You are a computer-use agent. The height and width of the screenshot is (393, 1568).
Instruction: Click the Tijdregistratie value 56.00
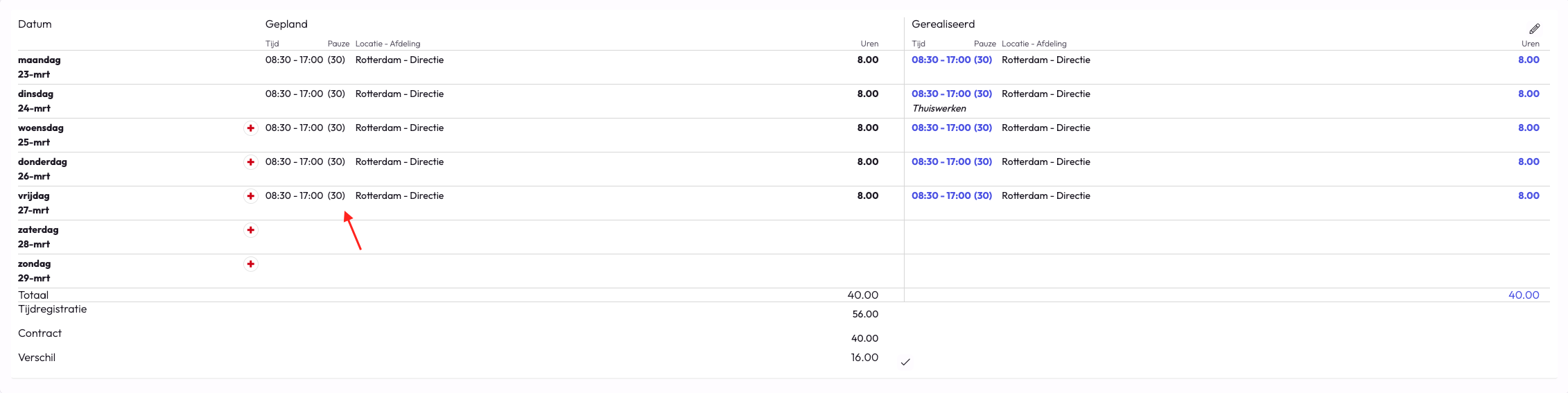[x=865, y=315]
